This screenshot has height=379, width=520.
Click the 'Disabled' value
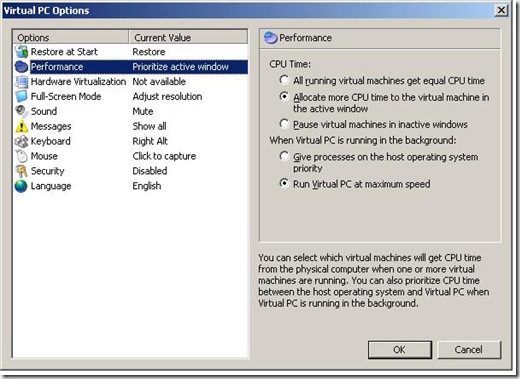(x=150, y=171)
